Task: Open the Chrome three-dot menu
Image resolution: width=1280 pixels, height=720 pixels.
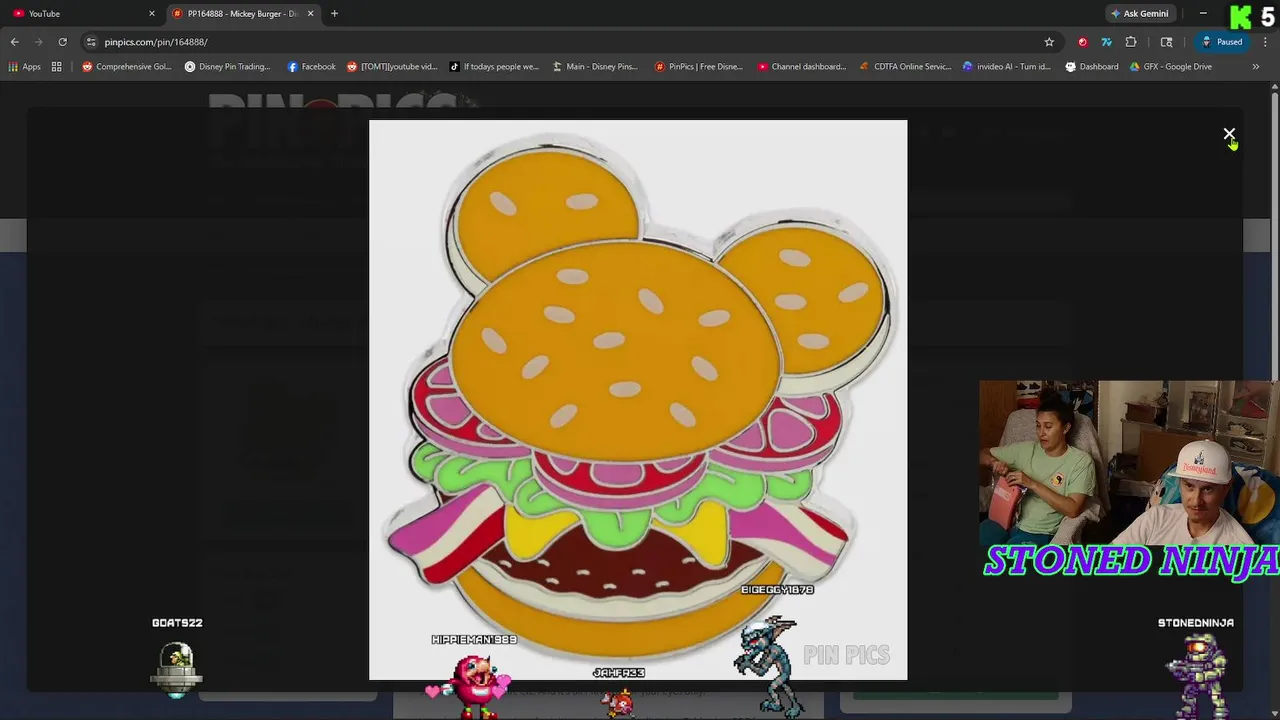Action: click(1265, 42)
